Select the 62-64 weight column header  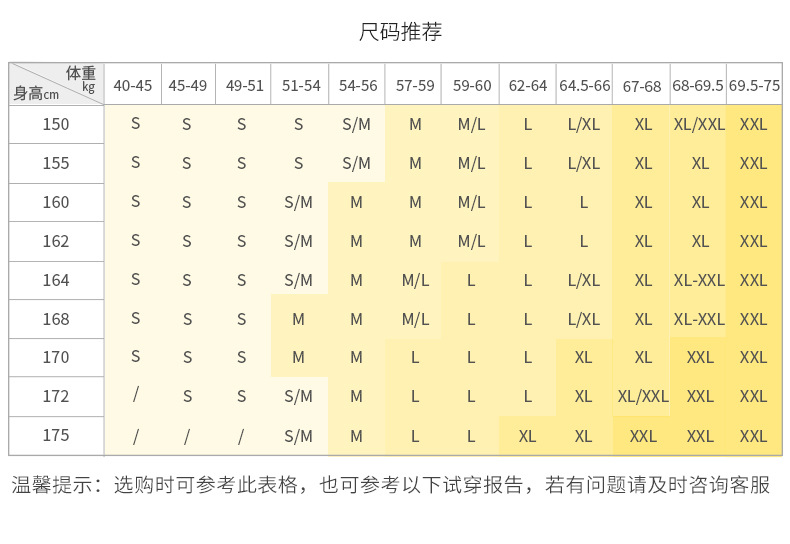click(528, 86)
